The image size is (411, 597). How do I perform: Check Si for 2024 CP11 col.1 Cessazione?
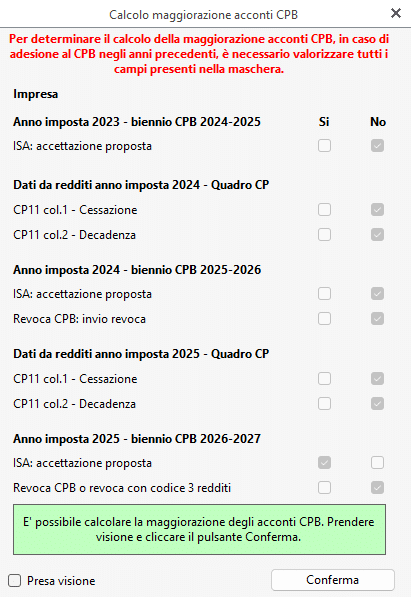point(325,209)
